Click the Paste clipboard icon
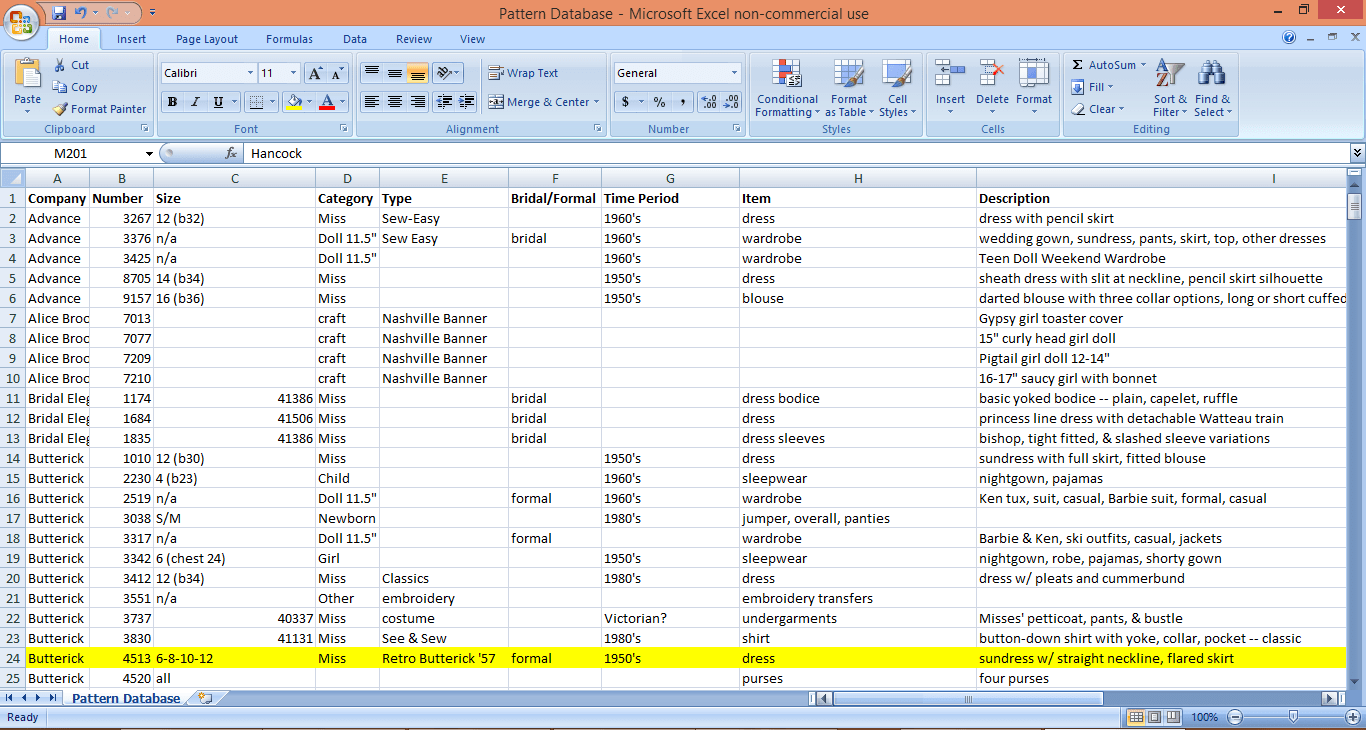Screen dimensions: 1366x730 (28, 74)
